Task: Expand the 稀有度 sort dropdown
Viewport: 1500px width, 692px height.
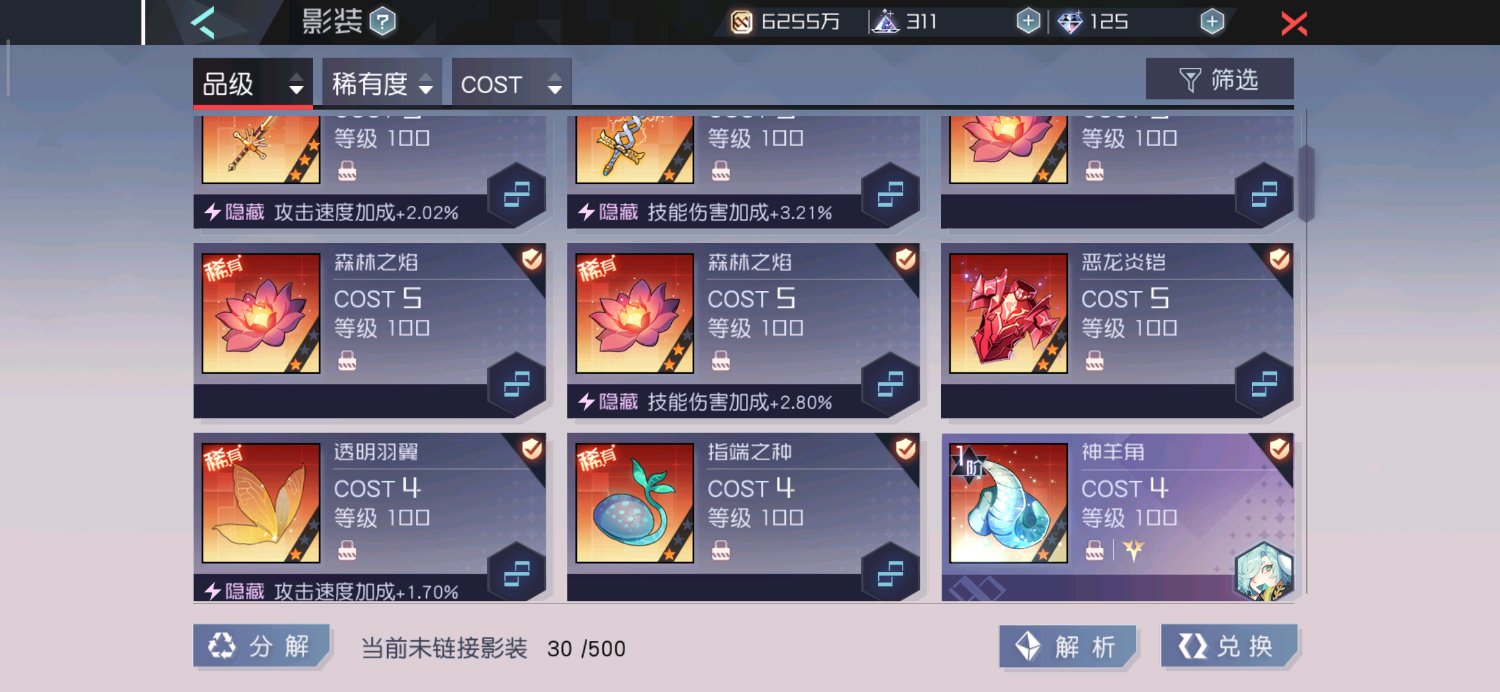Action: tap(382, 83)
